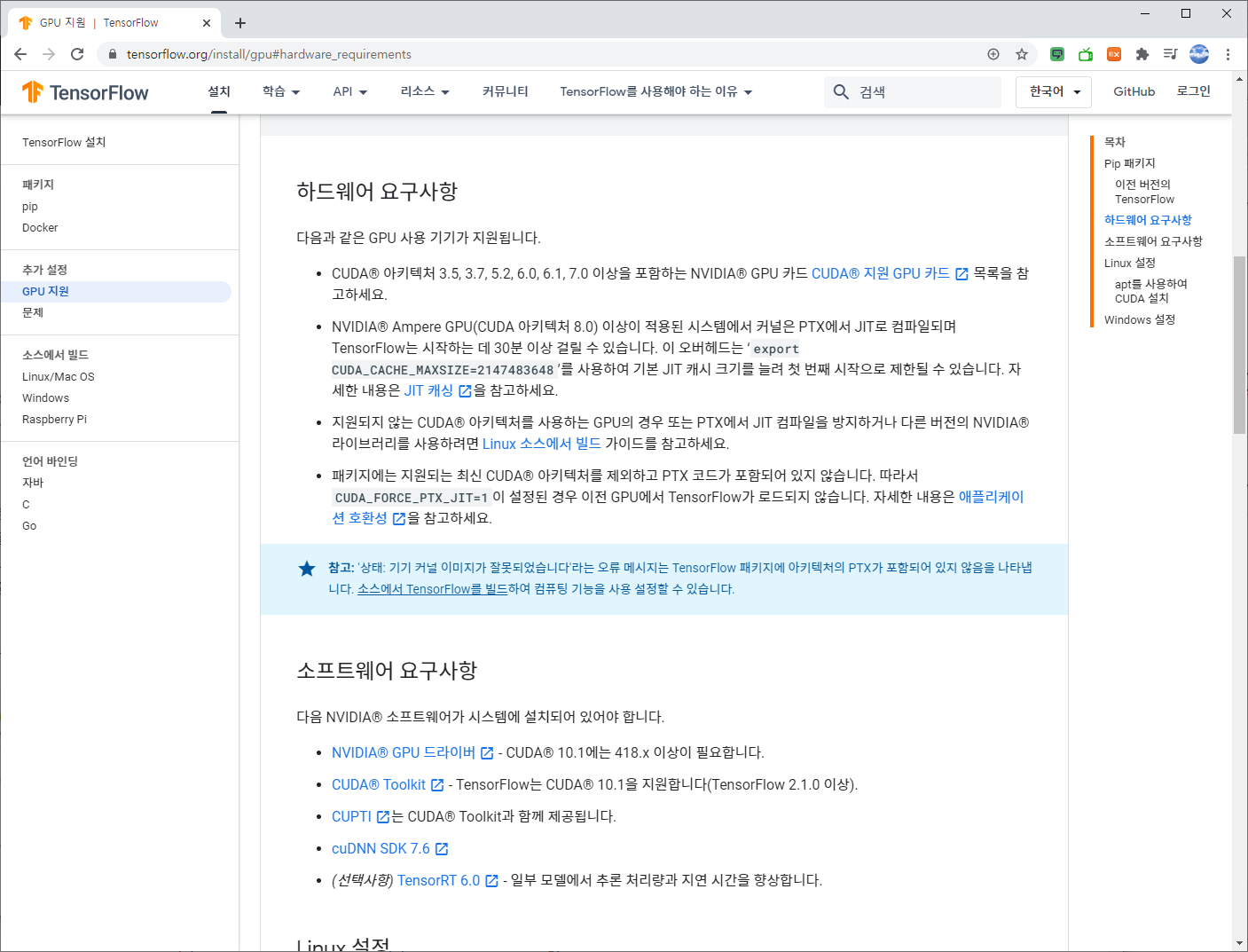Open 소스에서 TensorFlow를 빌드 link in note
The width and height of the screenshot is (1248, 952).
pyautogui.click(x=432, y=589)
